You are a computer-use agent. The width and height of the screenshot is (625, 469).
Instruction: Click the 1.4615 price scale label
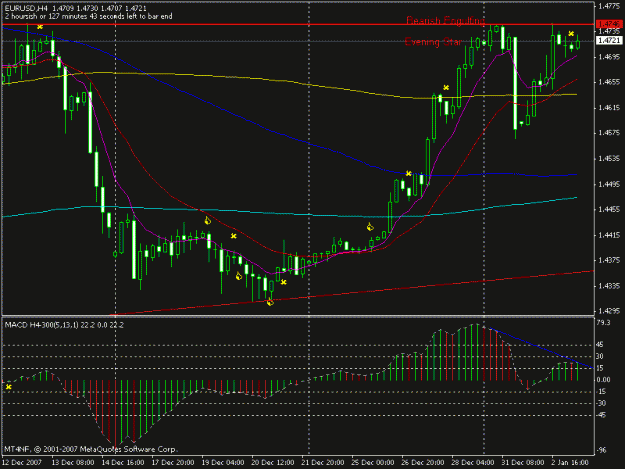(609, 107)
